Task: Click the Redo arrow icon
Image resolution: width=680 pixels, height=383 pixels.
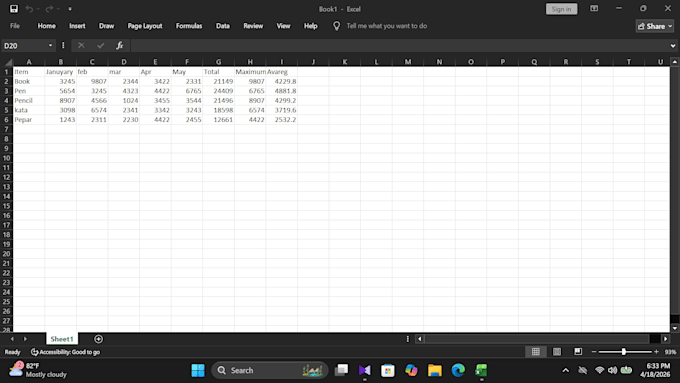Action: pyautogui.click(x=49, y=9)
